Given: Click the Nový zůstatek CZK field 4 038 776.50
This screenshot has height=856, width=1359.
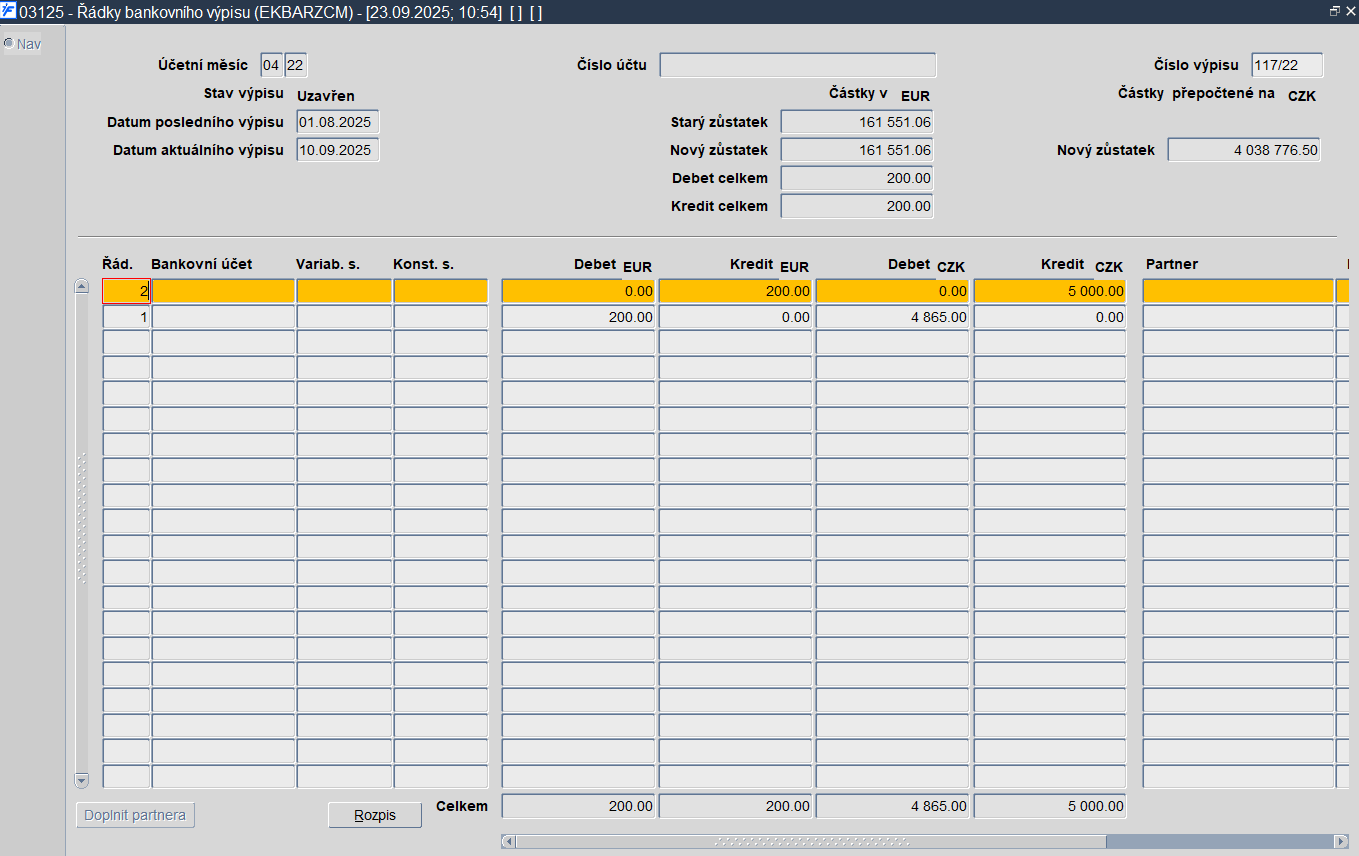Looking at the screenshot, I should click(1244, 150).
